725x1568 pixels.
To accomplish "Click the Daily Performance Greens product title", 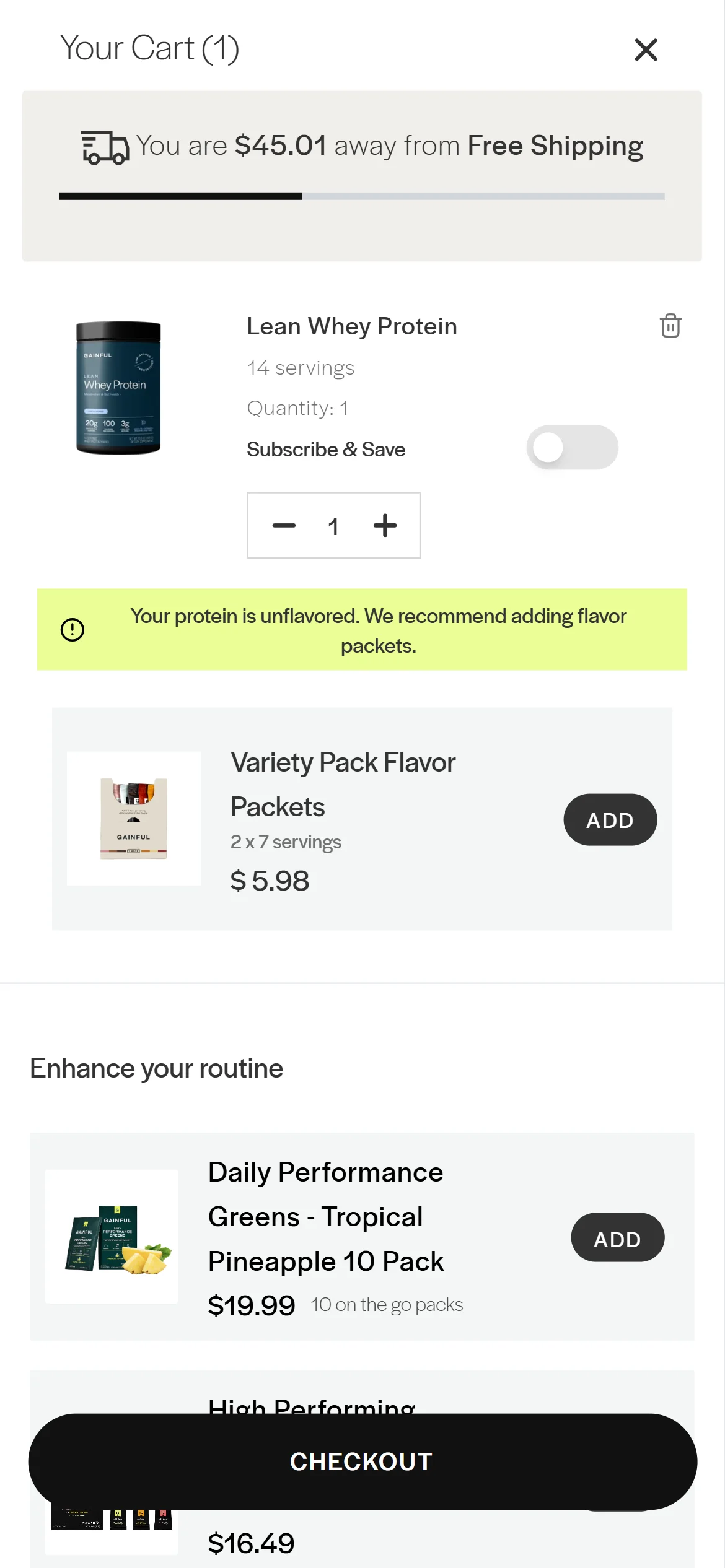I will (326, 1216).
